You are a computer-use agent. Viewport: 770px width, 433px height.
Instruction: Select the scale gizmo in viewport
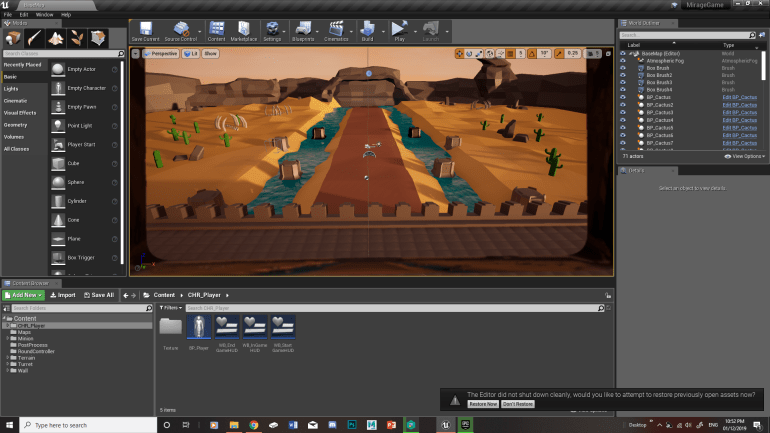click(x=479, y=54)
